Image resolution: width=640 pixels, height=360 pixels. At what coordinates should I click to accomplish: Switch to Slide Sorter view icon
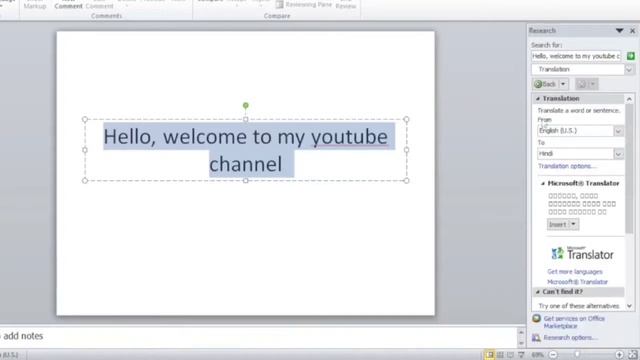pyautogui.click(x=500, y=355)
